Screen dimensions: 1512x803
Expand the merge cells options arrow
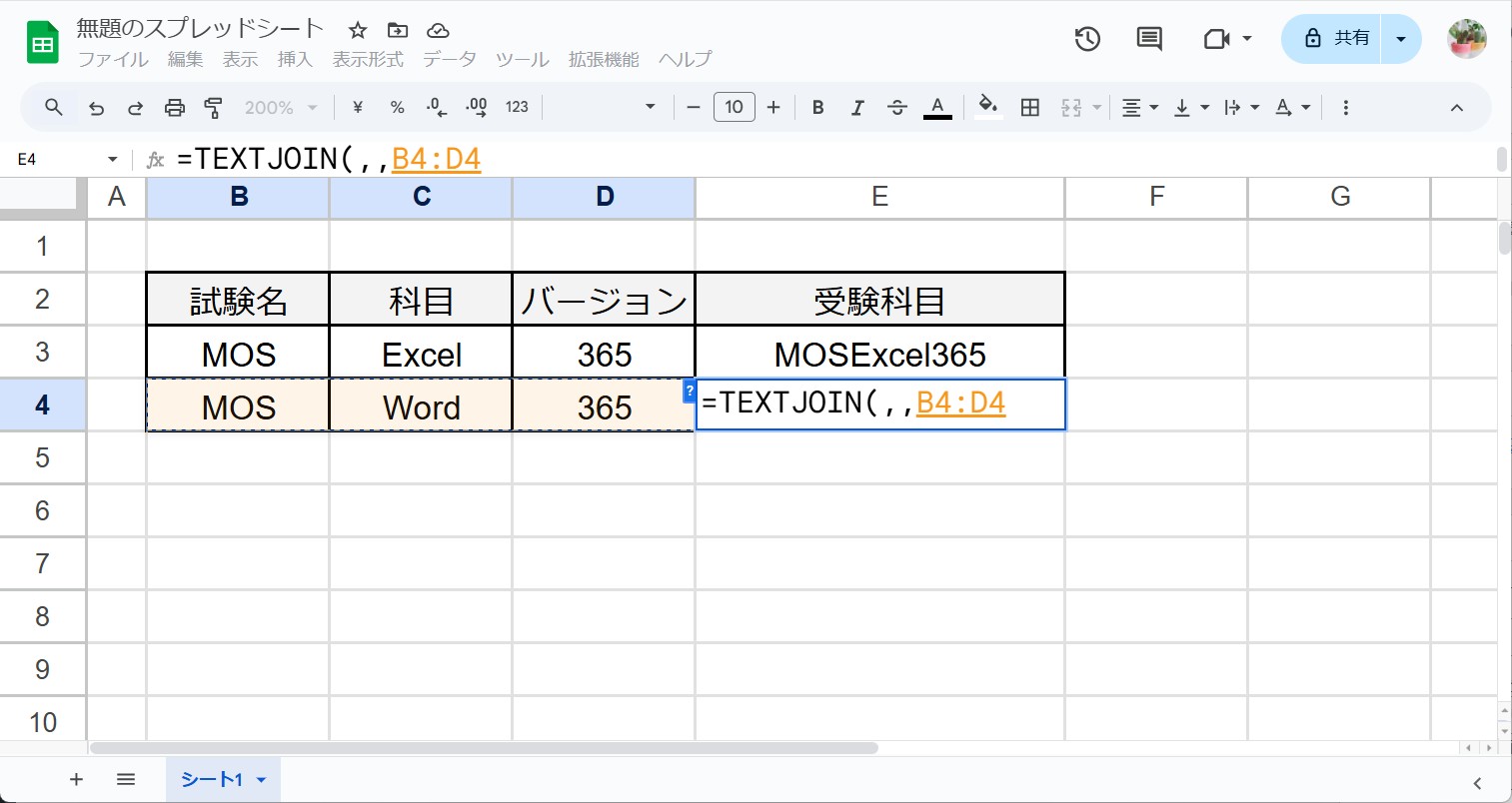coord(1097,108)
